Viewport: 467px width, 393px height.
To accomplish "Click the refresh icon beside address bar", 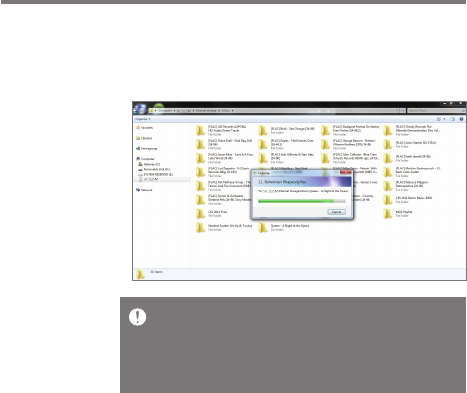I will pos(403,110).
